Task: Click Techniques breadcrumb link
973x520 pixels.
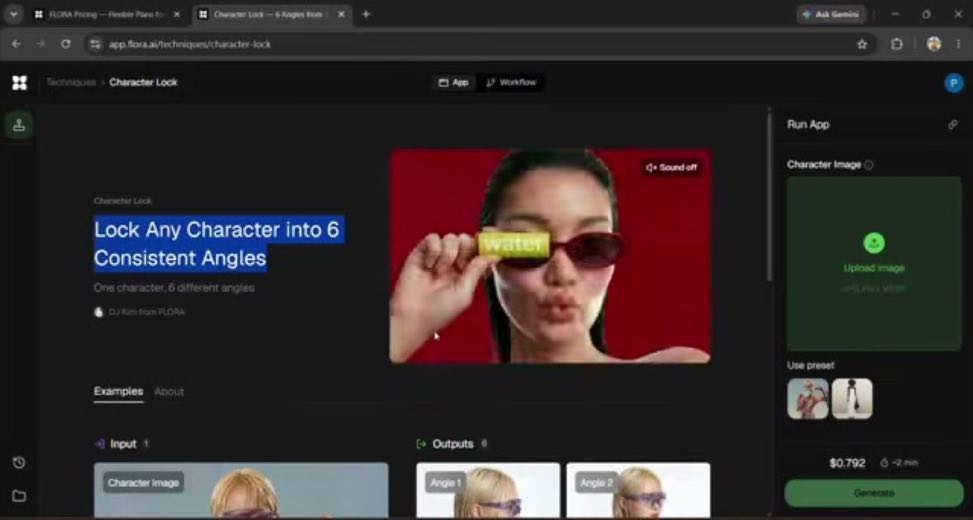Action: (71, 83)
